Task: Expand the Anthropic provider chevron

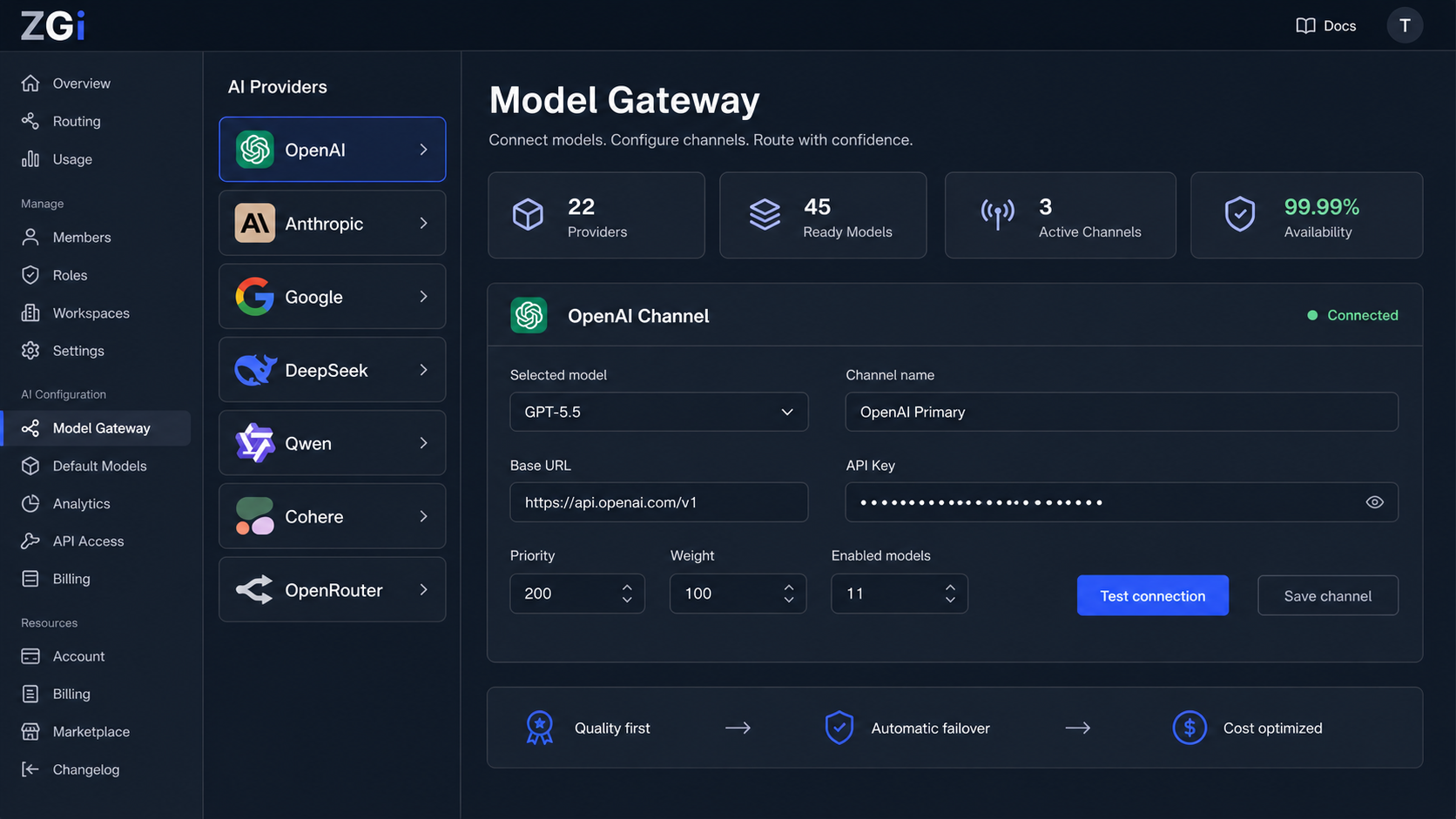Action: click(x=424, y=224)
